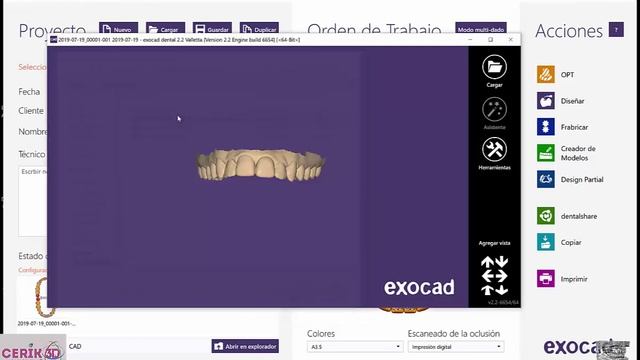
Task: Open the Frabricar action icon
Action: (546, 127)
